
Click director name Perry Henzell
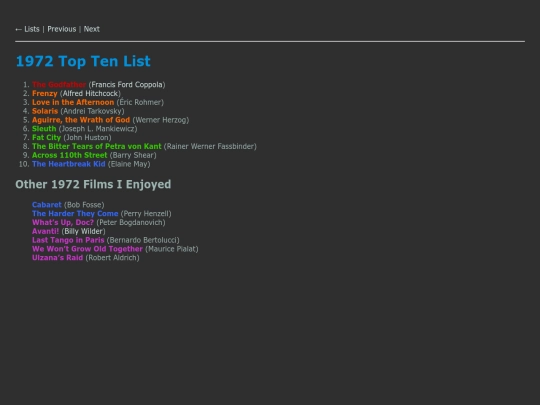click(x=146, y=214)
